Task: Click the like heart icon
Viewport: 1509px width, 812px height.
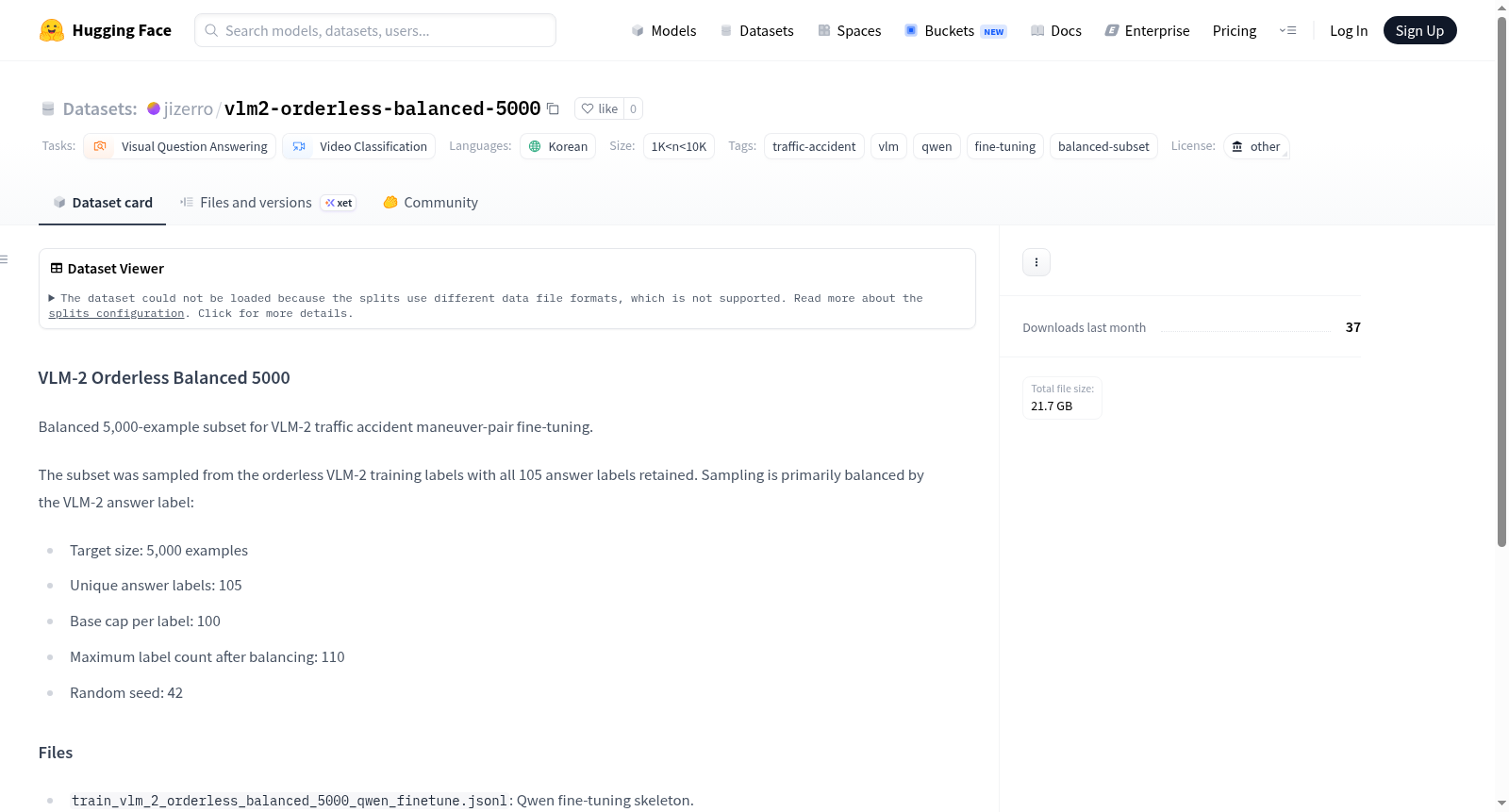Action: pos(588,108)
